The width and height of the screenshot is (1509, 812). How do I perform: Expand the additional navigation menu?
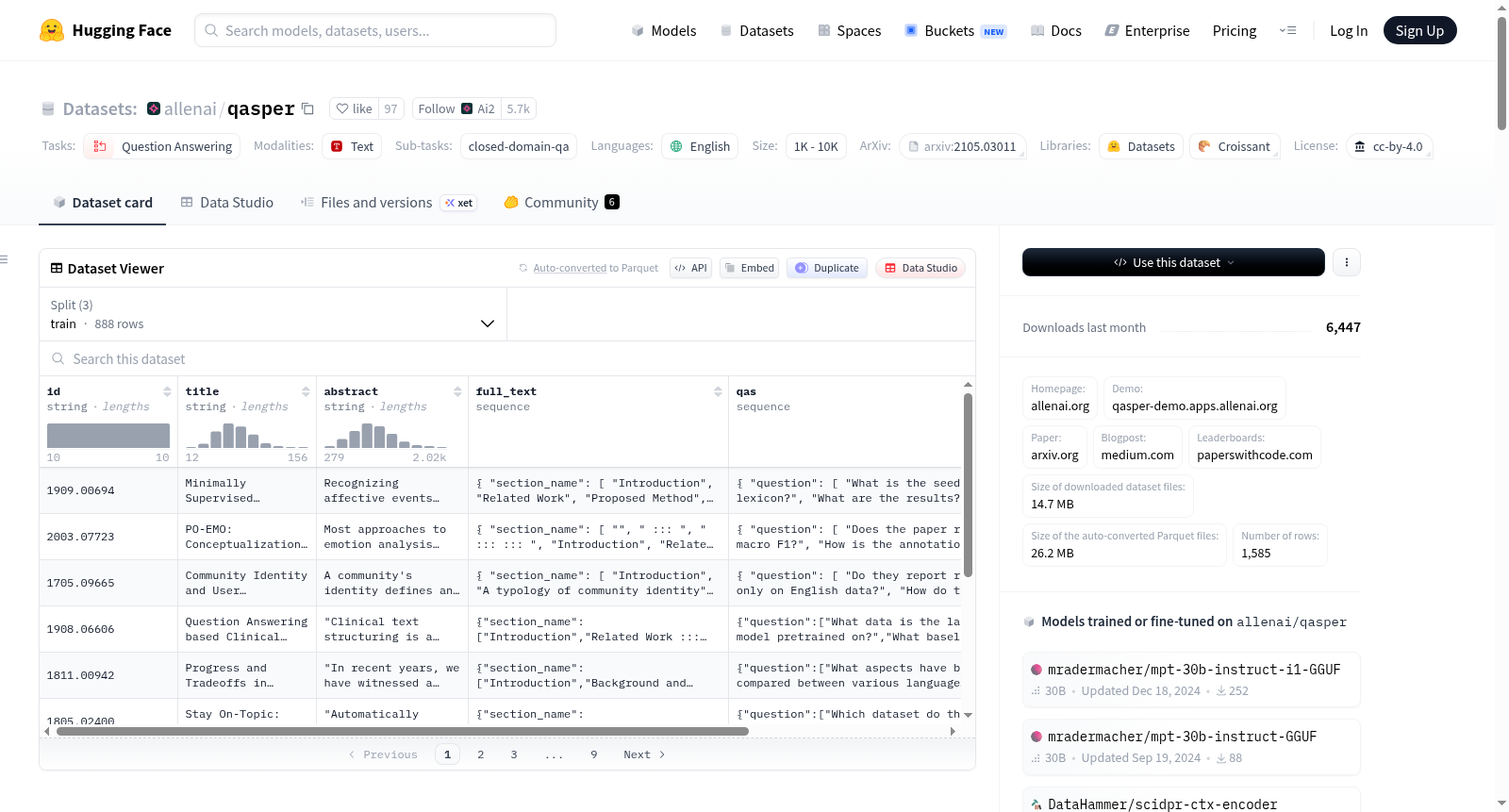[1287, 30]
